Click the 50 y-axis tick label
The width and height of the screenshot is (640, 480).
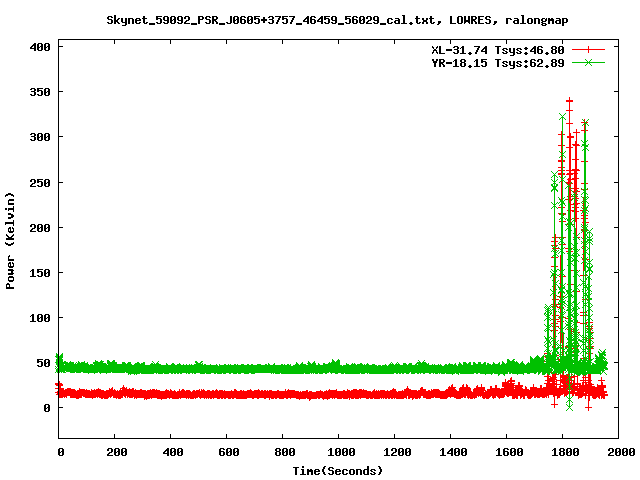click(x=44, y=362)
